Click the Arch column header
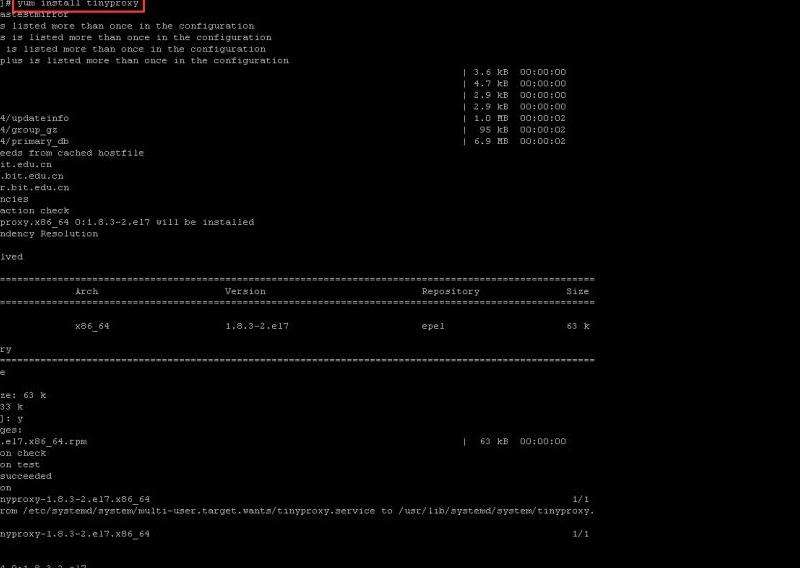 point(87,291)
